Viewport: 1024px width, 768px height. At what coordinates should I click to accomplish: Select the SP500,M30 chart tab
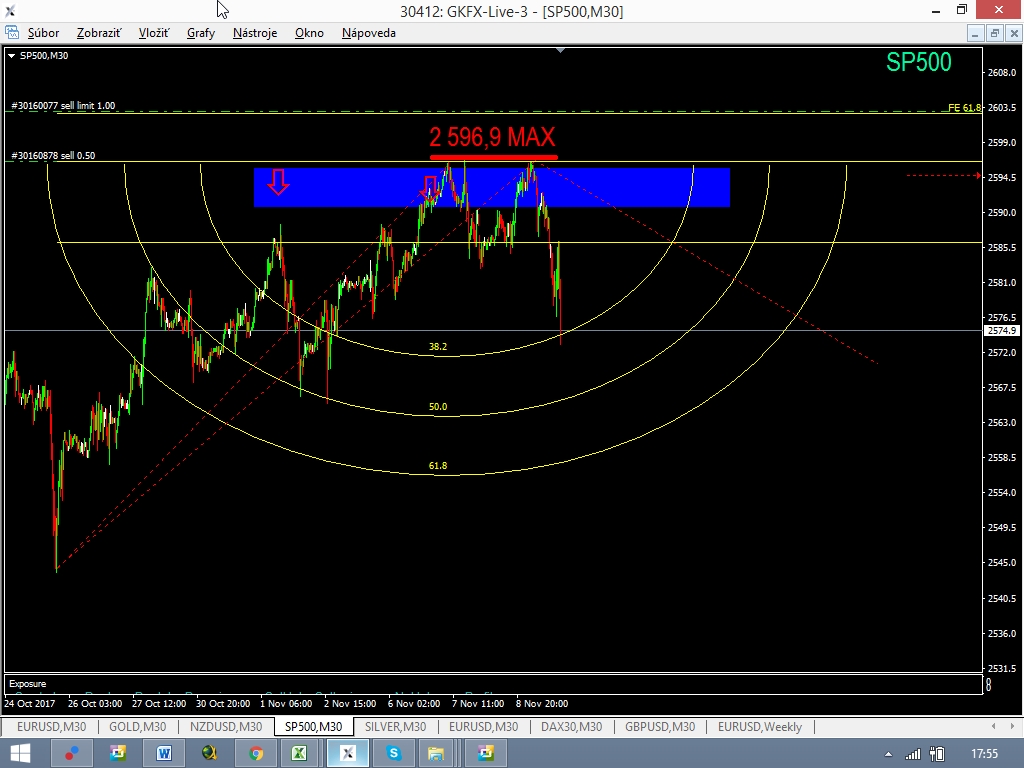313,727
